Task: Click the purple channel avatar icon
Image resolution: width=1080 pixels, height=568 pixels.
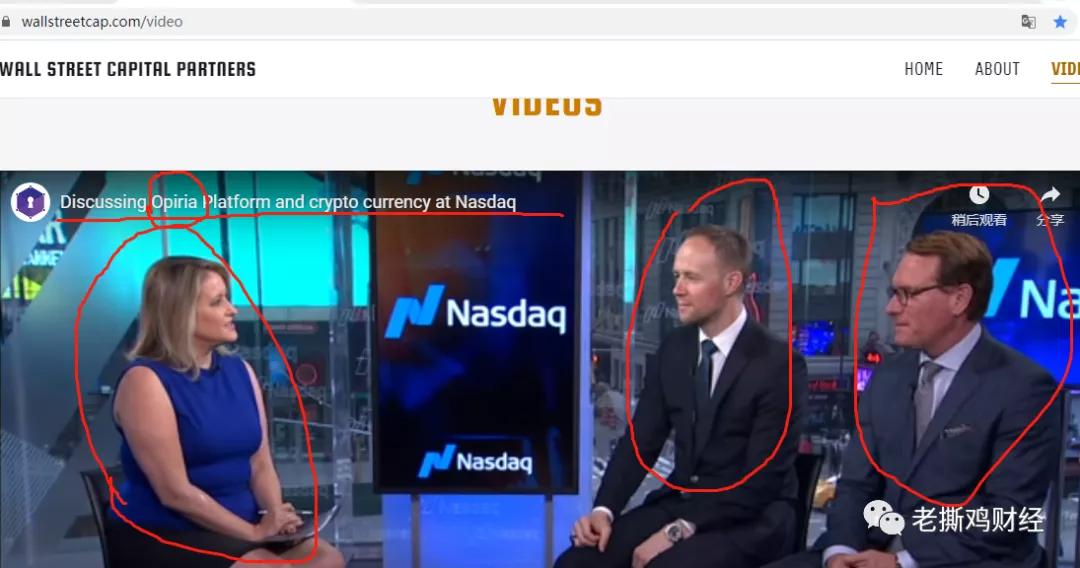Action: pyautogui.click(x=30, y=202)
